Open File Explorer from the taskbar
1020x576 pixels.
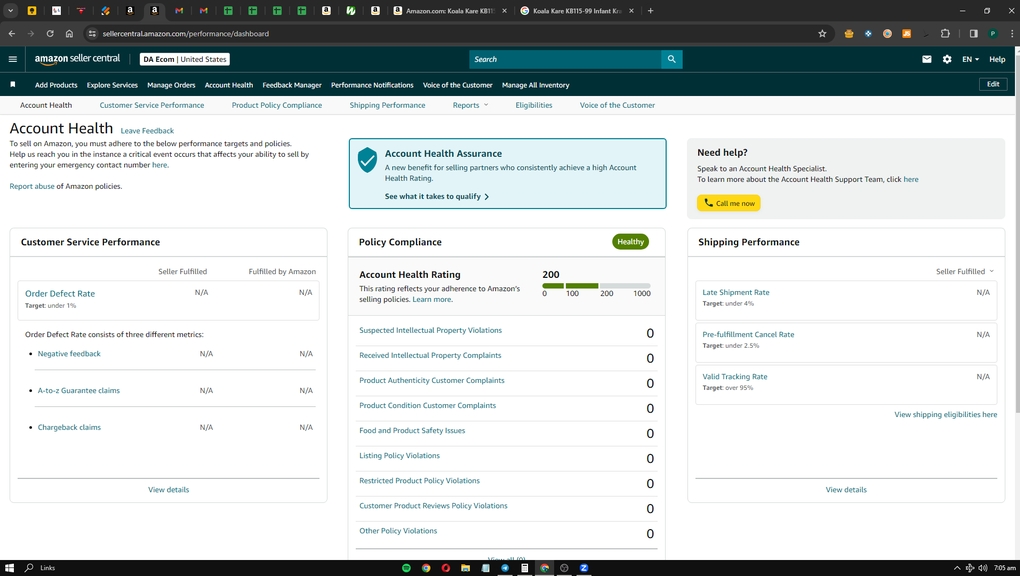pyautogui.click(x=466, y=568)
